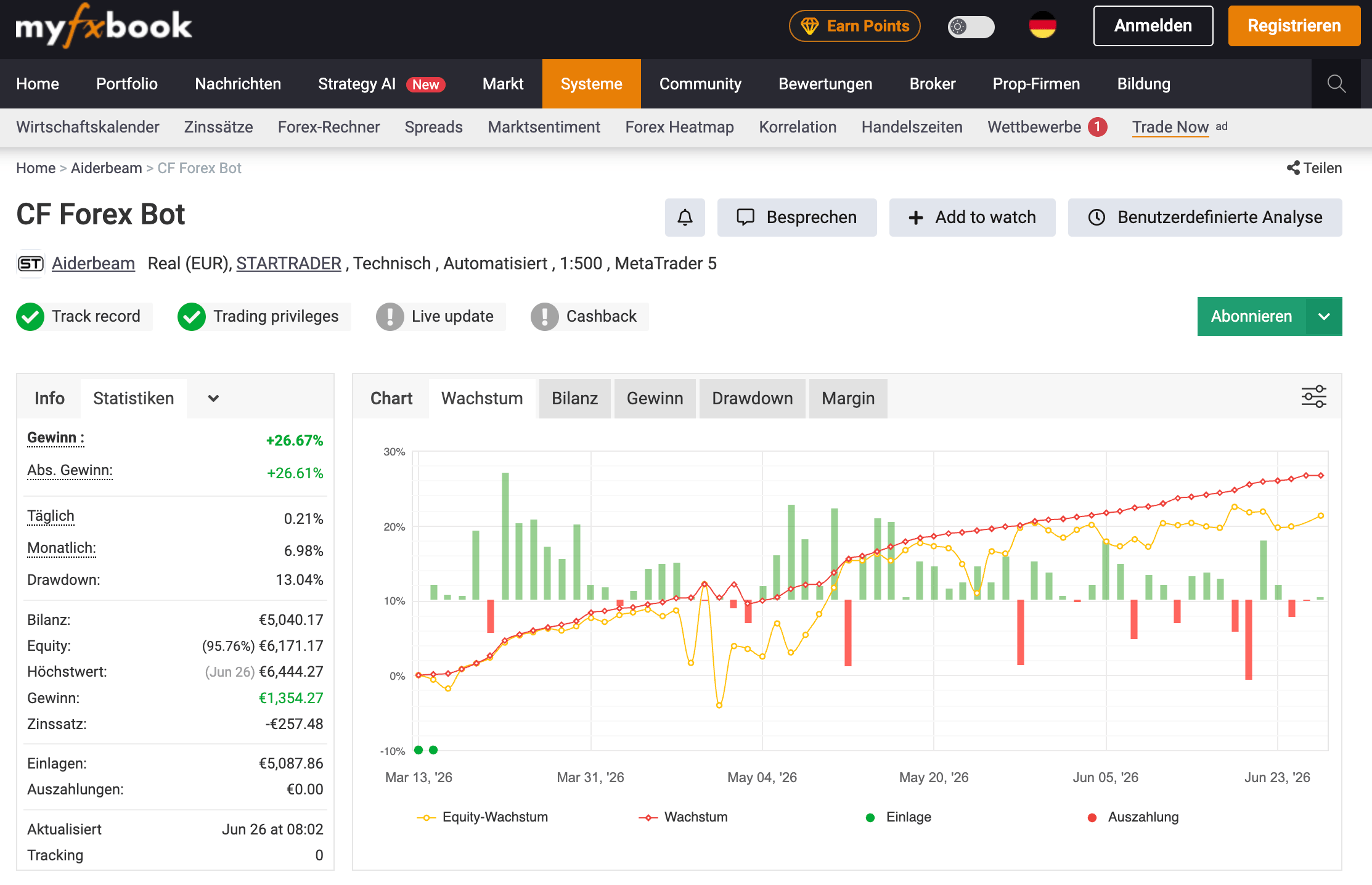Click the Live update warning icon
1372x885 pixels.
pos(390,317)
